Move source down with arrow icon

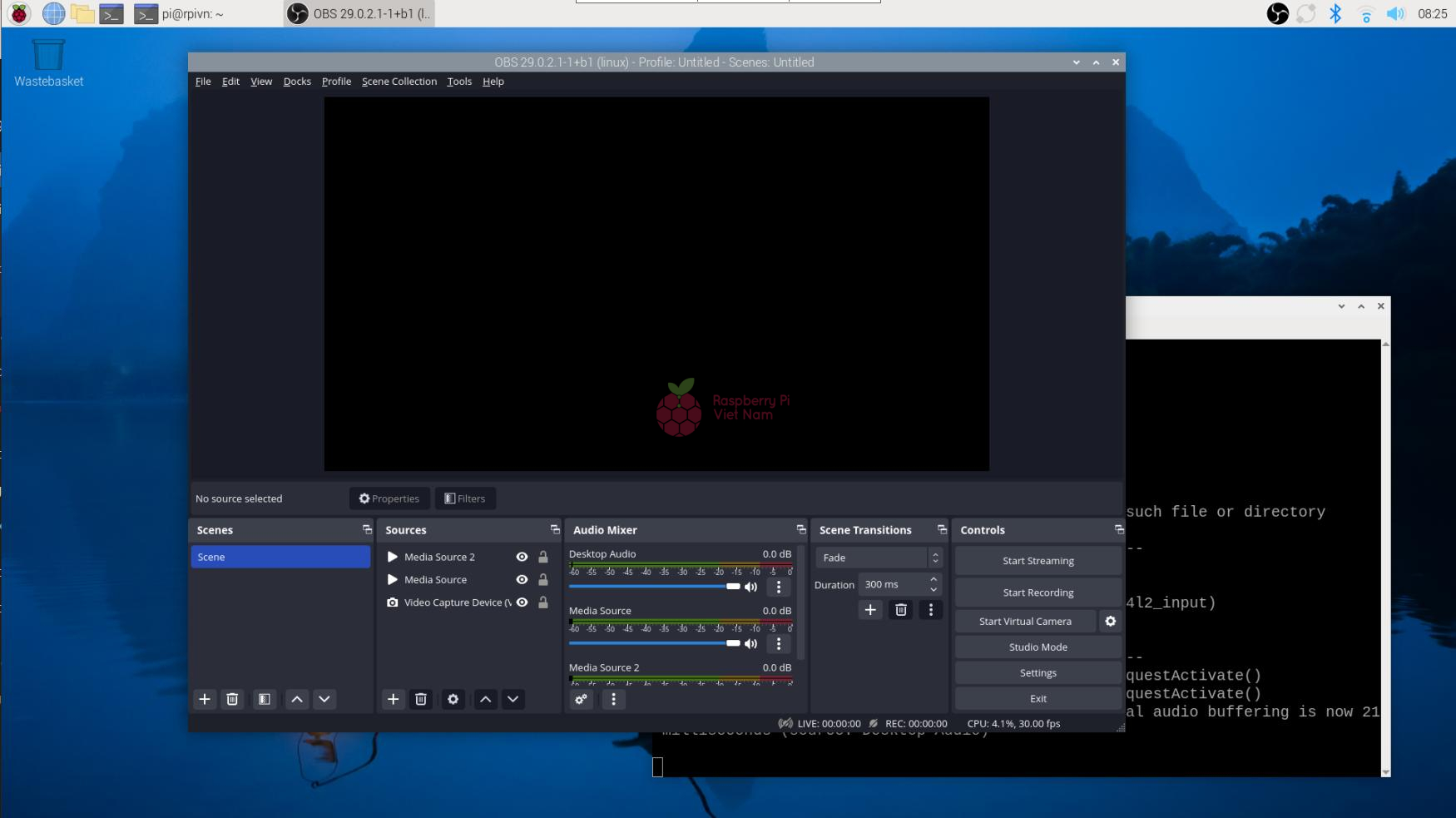[x=513, y=699]
